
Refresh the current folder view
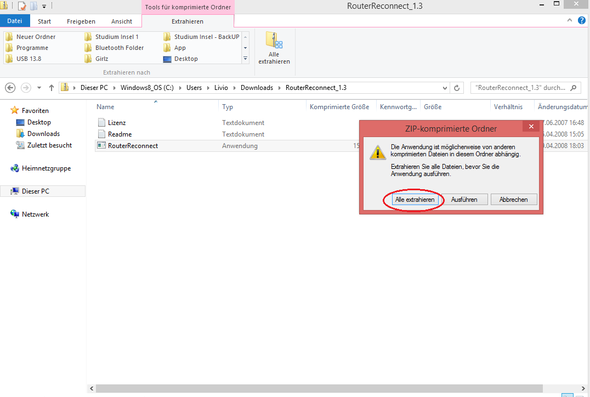(457, 88)
